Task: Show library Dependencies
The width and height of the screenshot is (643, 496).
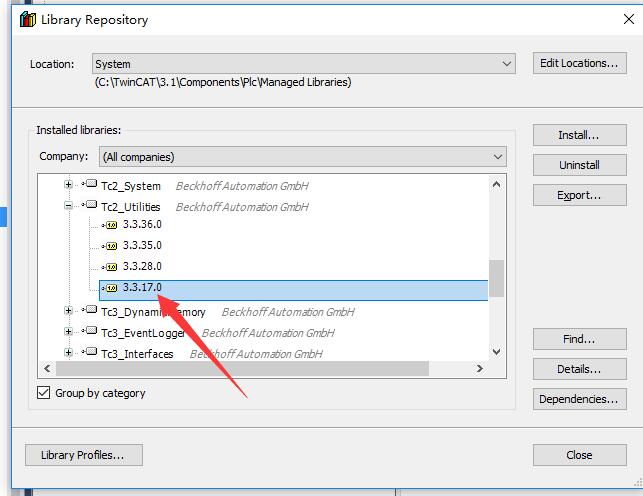Action: (579, 399)
